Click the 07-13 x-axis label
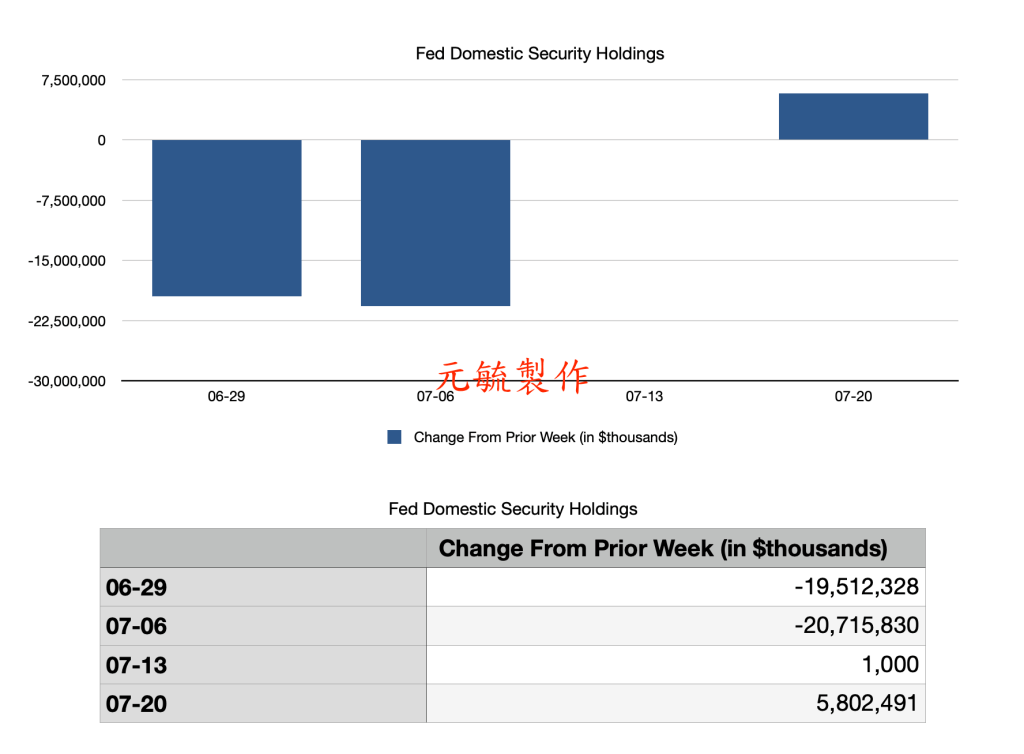Viewport: 1024px width, 754px height. (644, 397)
